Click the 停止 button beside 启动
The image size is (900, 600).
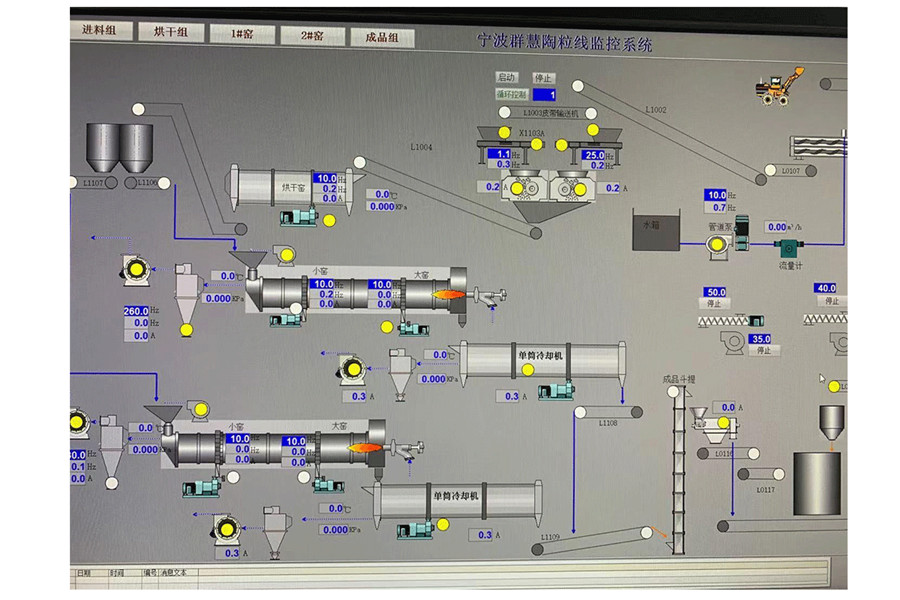pos(542,78)
